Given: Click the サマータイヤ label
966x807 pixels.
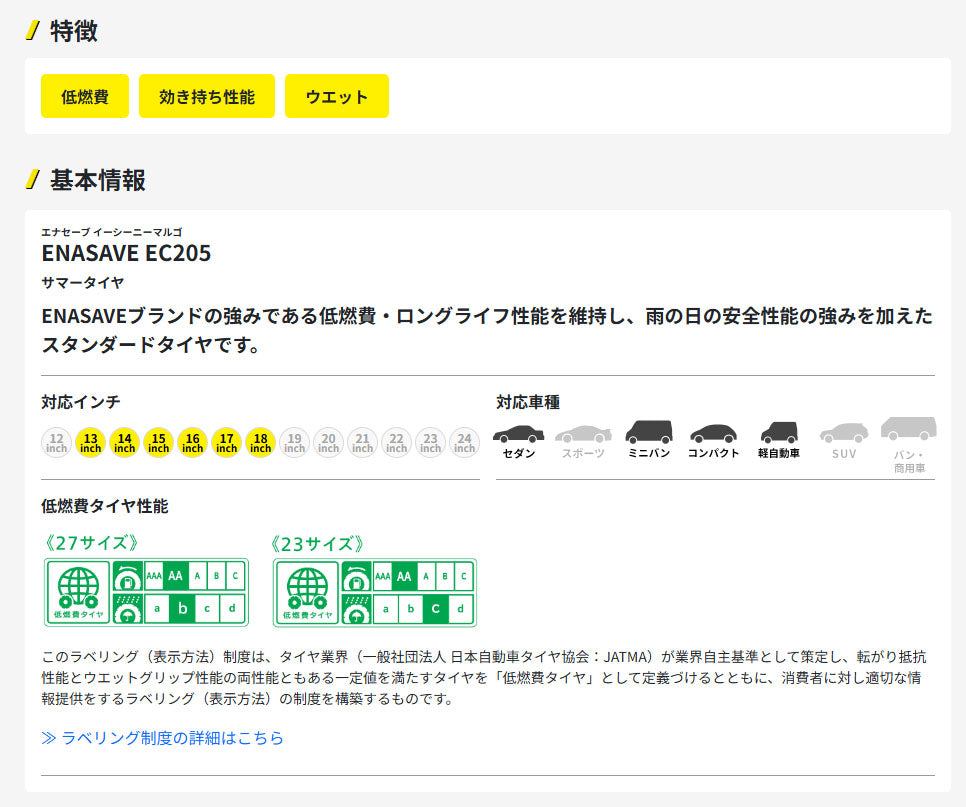Looking at the screenshot, I should click(x=83, y=282).
